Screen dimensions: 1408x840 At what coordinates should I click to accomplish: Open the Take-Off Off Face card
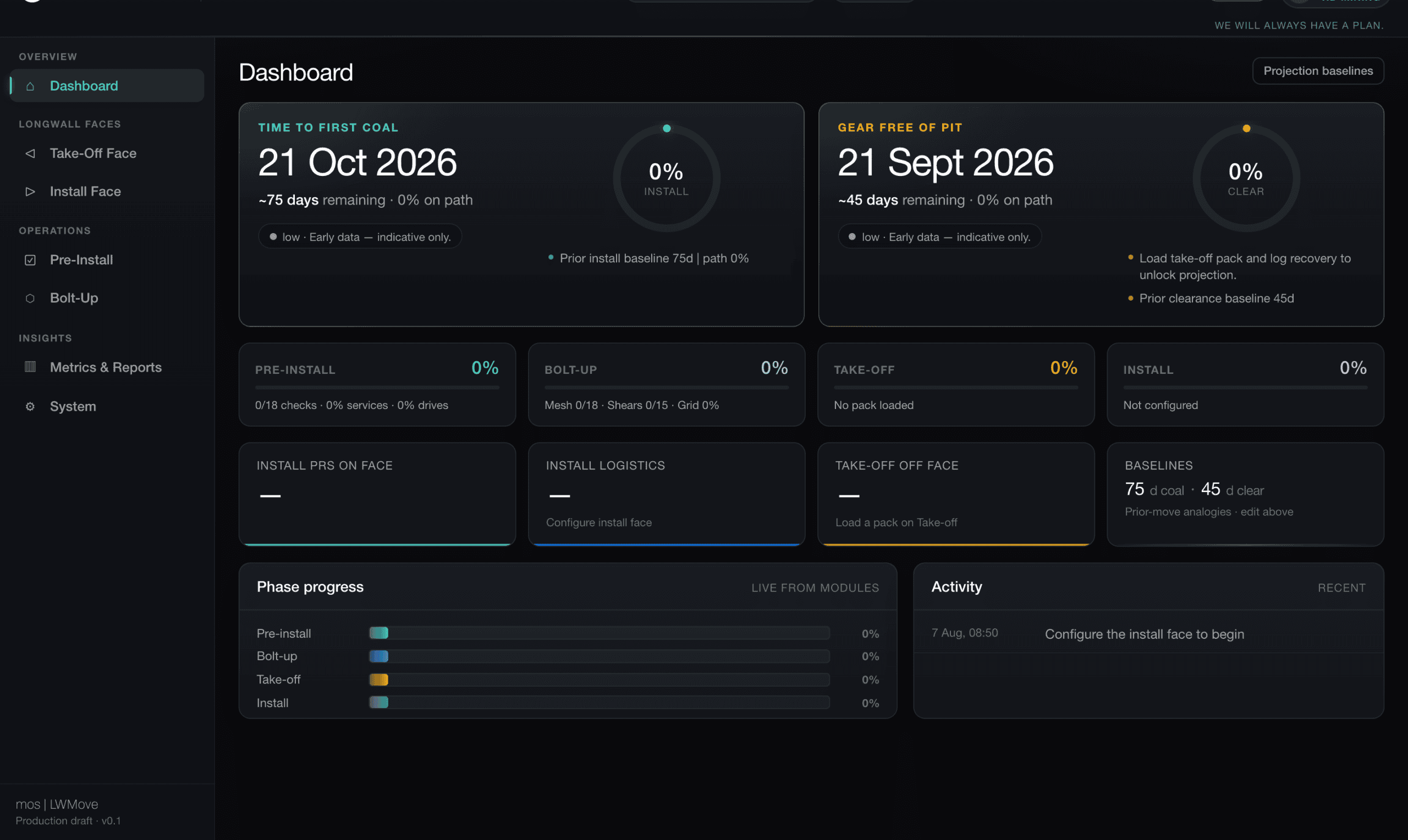pyautogui.click(x=956, y=494)
